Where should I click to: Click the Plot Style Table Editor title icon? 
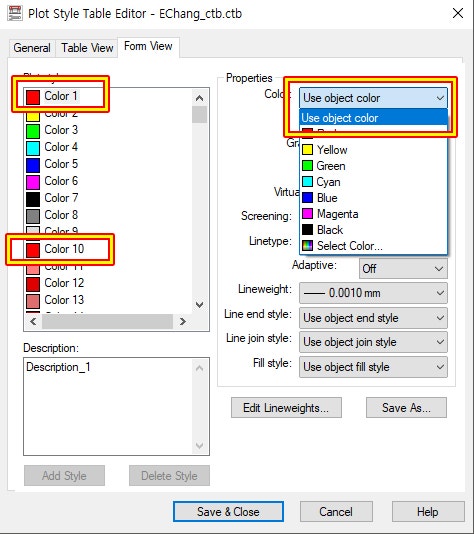click(x=15, y=13)
